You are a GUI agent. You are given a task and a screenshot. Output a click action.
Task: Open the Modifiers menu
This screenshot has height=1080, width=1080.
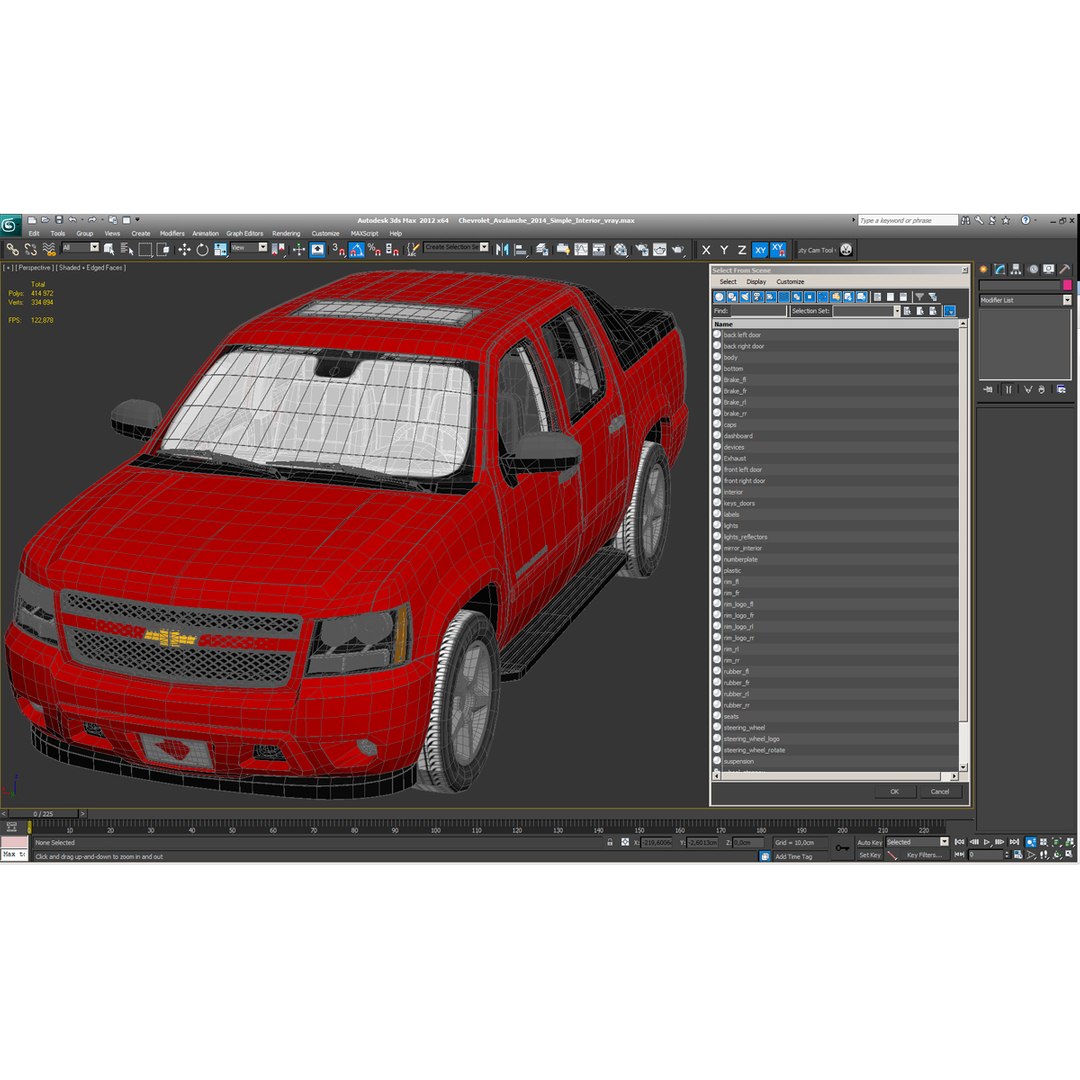pos(172,233)
